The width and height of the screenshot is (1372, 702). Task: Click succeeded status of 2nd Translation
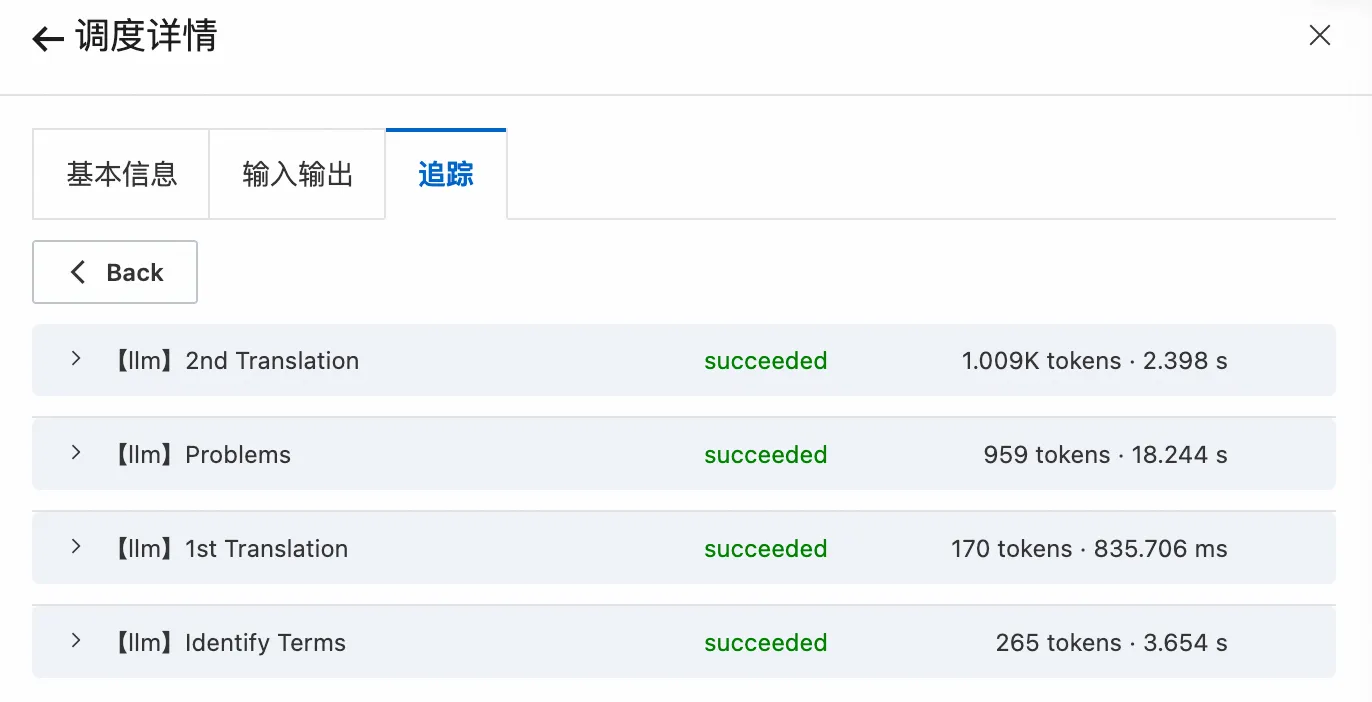click(766, 361)
